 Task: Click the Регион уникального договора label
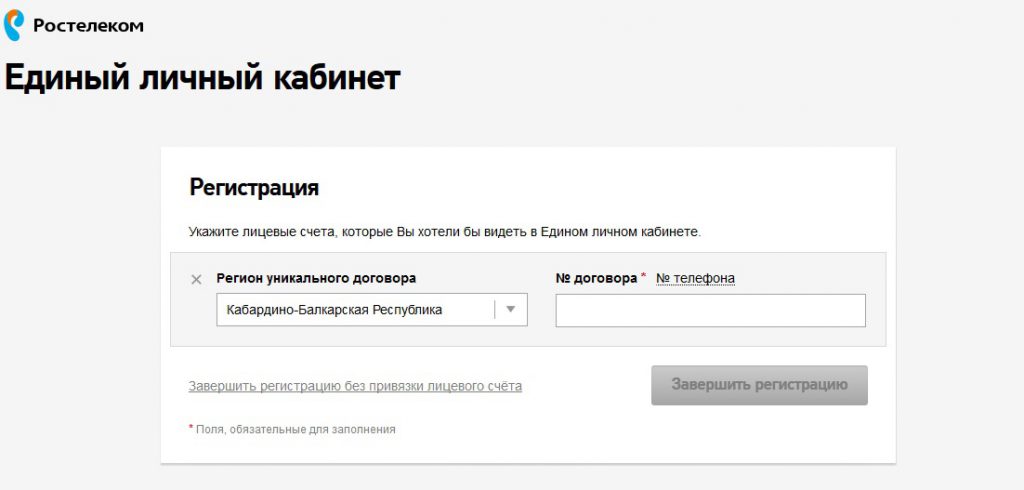click(316, 278)
